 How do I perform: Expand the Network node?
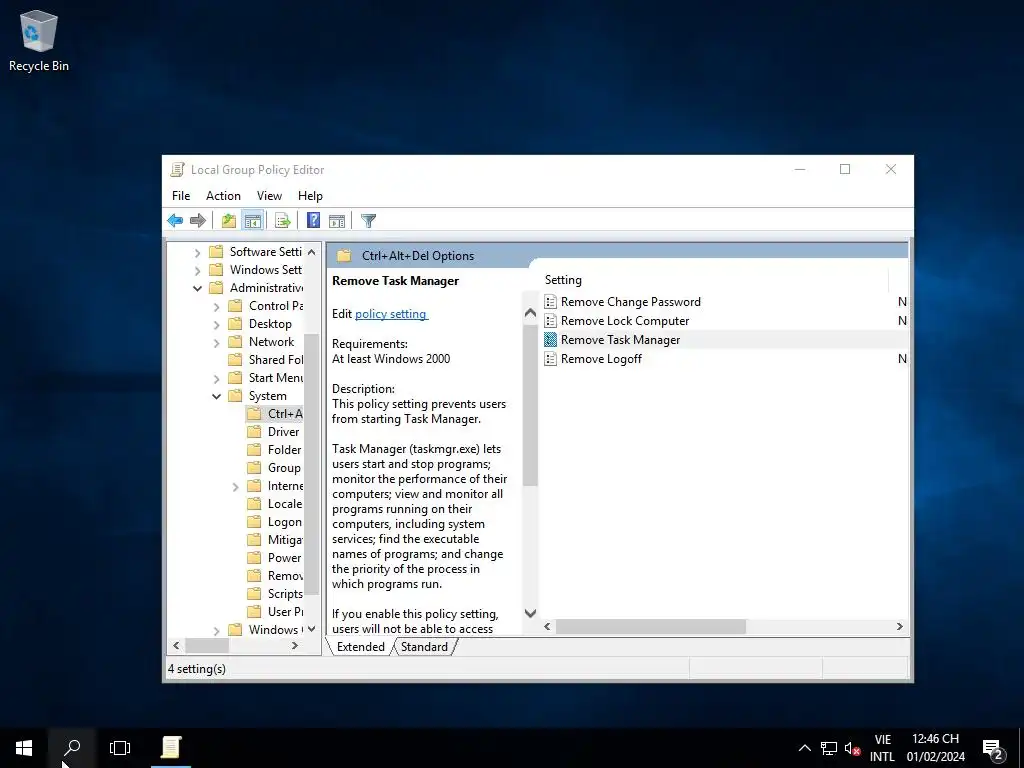tap(216, 342)
